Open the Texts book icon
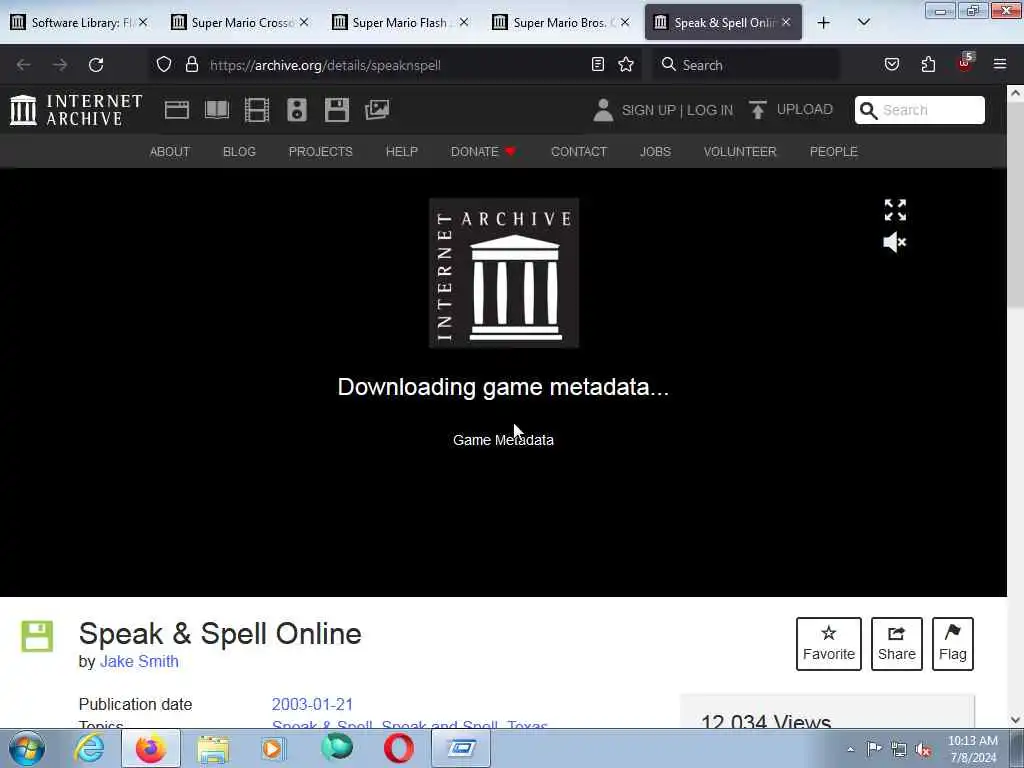This screenshot has width=1024, height=768. 217,110
